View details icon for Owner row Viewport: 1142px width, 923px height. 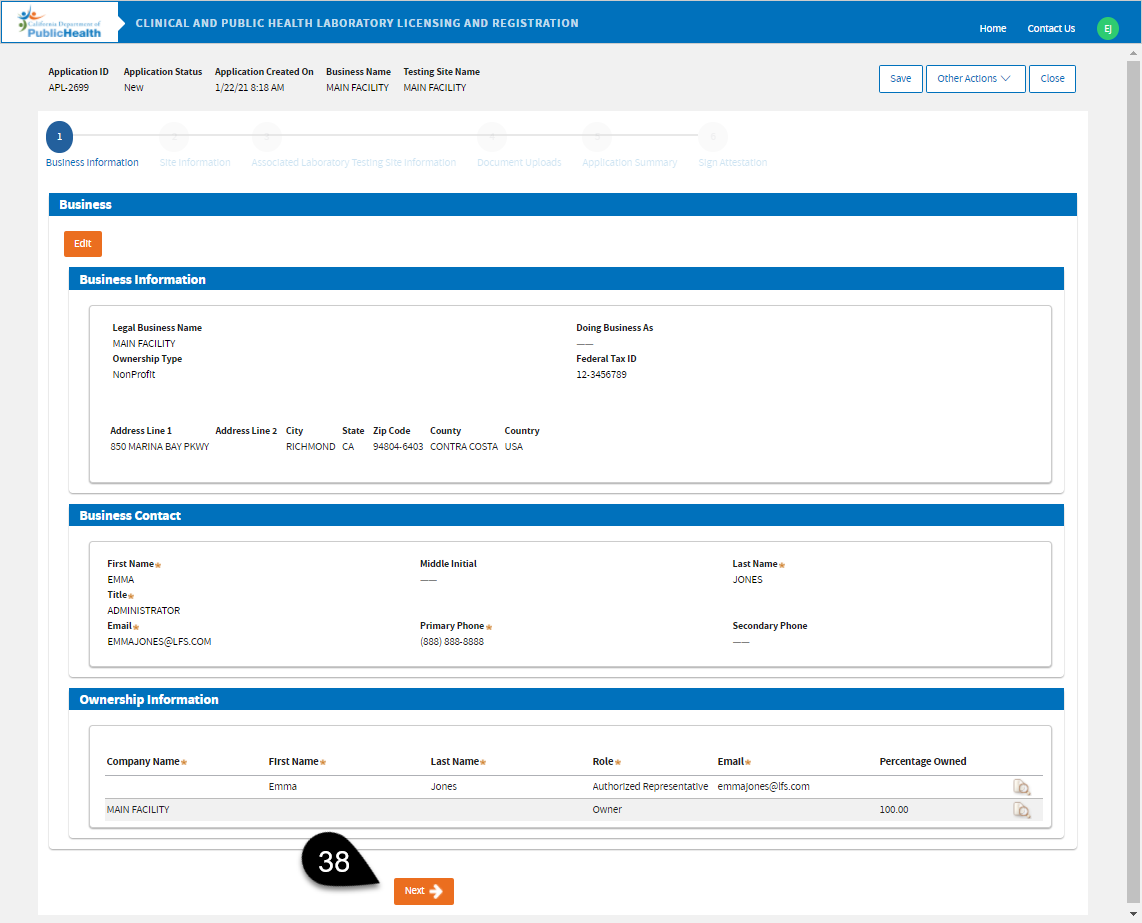point(1021,810)
